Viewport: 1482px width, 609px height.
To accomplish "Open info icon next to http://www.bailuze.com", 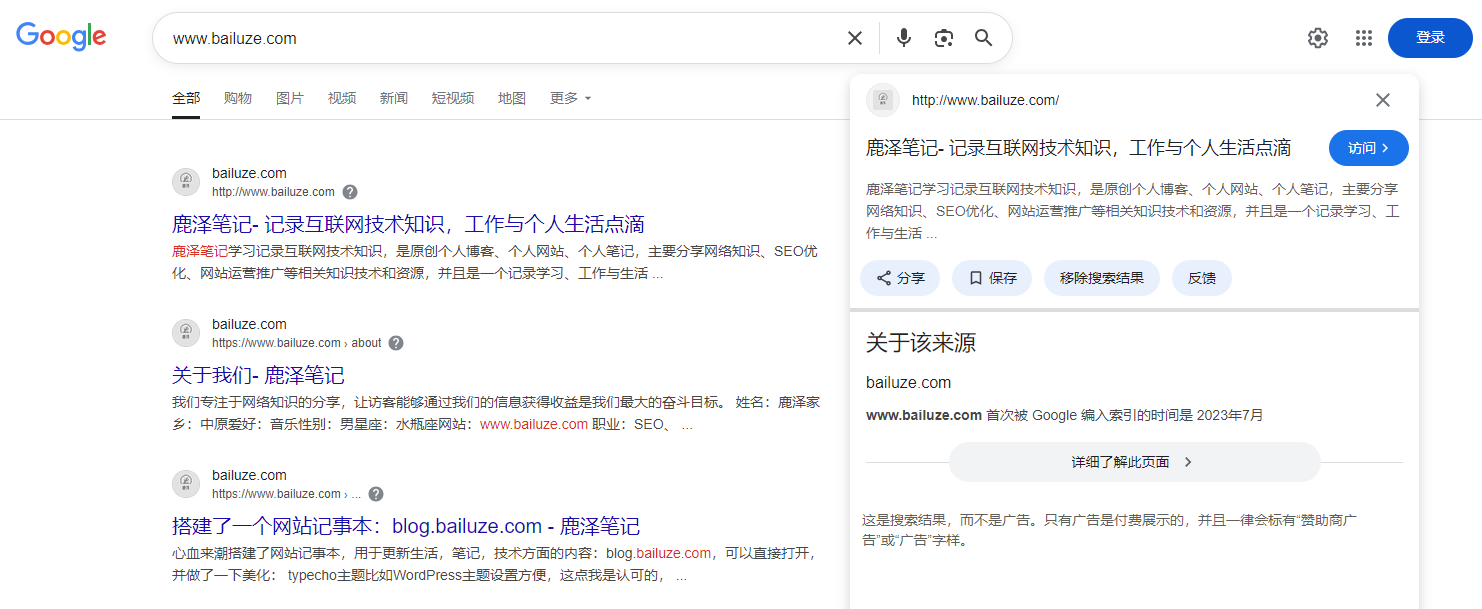I will click(x=350, y=192).
